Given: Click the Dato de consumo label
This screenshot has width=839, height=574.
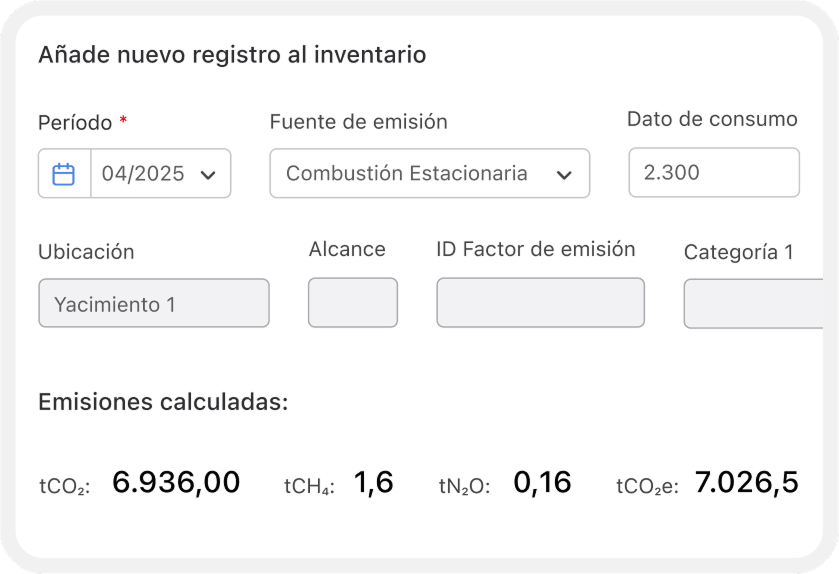Looking at the screenshot, I should 711,119.
